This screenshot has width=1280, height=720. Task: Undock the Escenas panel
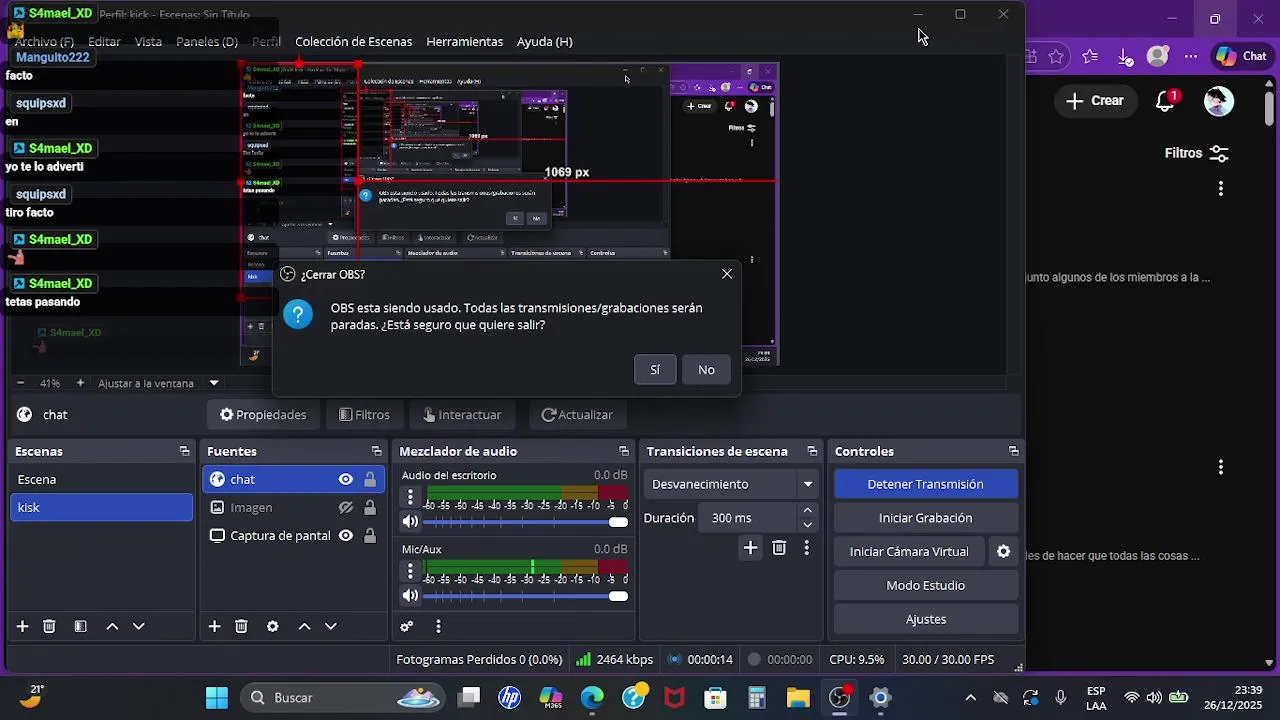coord(184,452)
